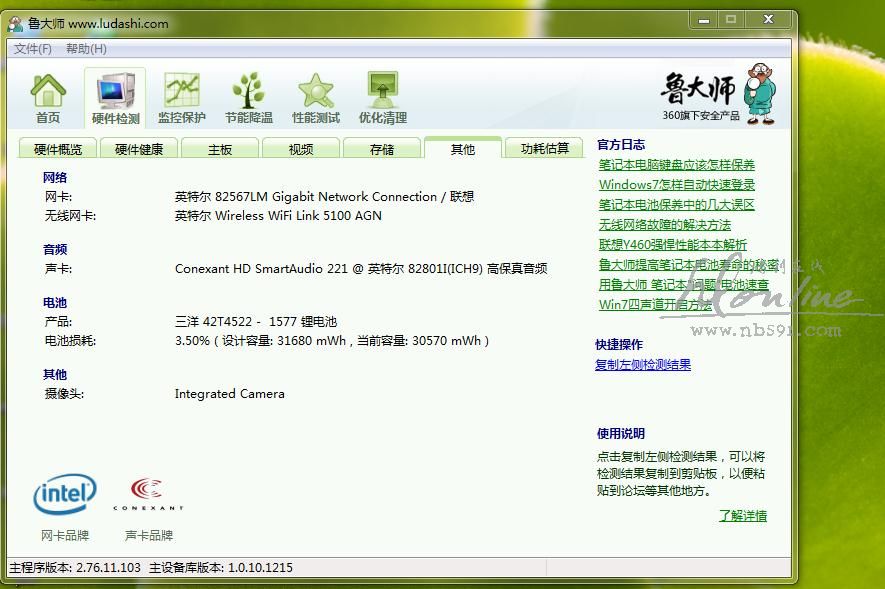Switch to the 主板 tab
885x589 pixels.
click(220, 149)
